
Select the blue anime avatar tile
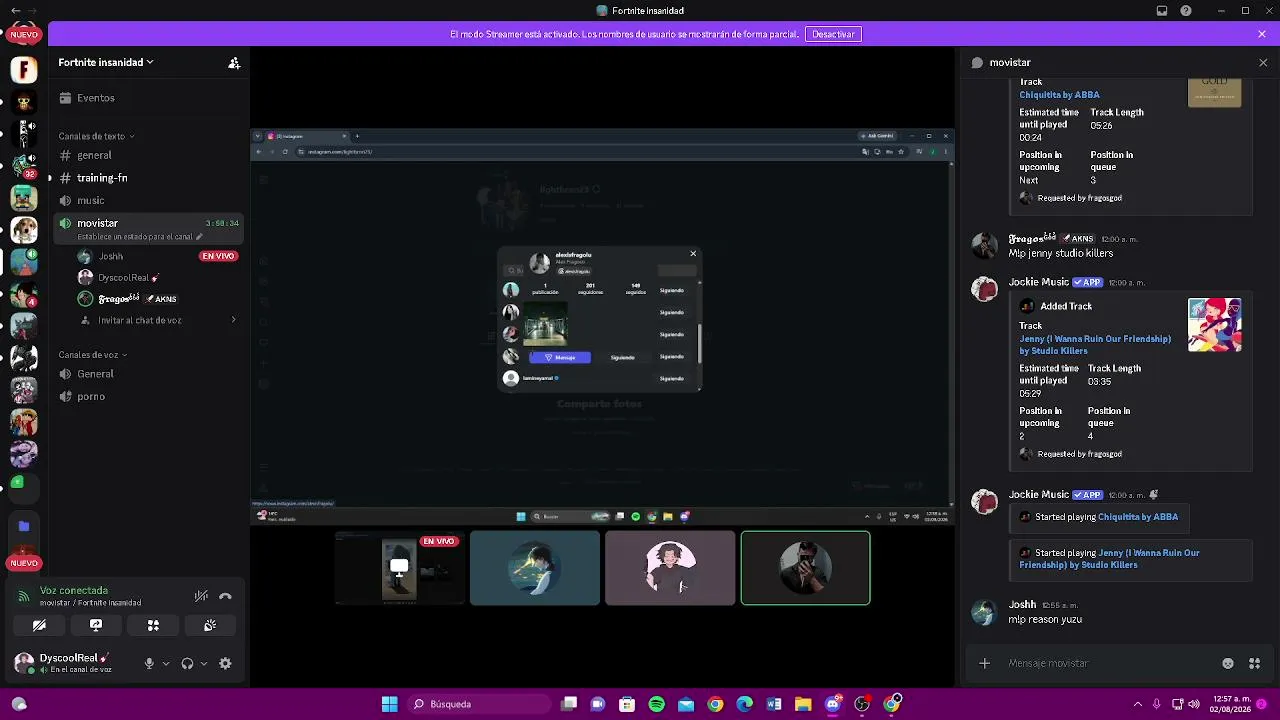[x=535, y=568]
